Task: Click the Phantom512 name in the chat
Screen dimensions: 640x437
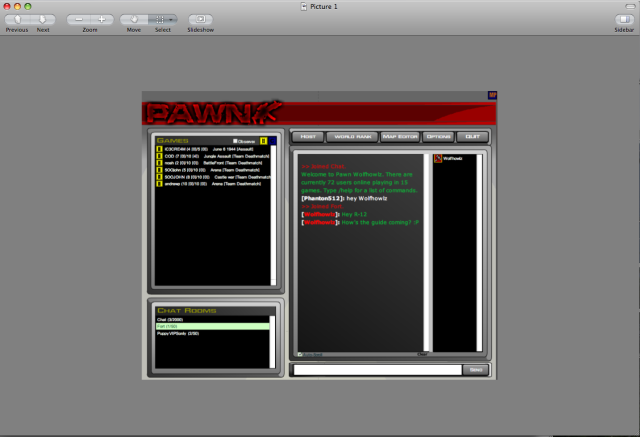Action: (x=322, y=198)
